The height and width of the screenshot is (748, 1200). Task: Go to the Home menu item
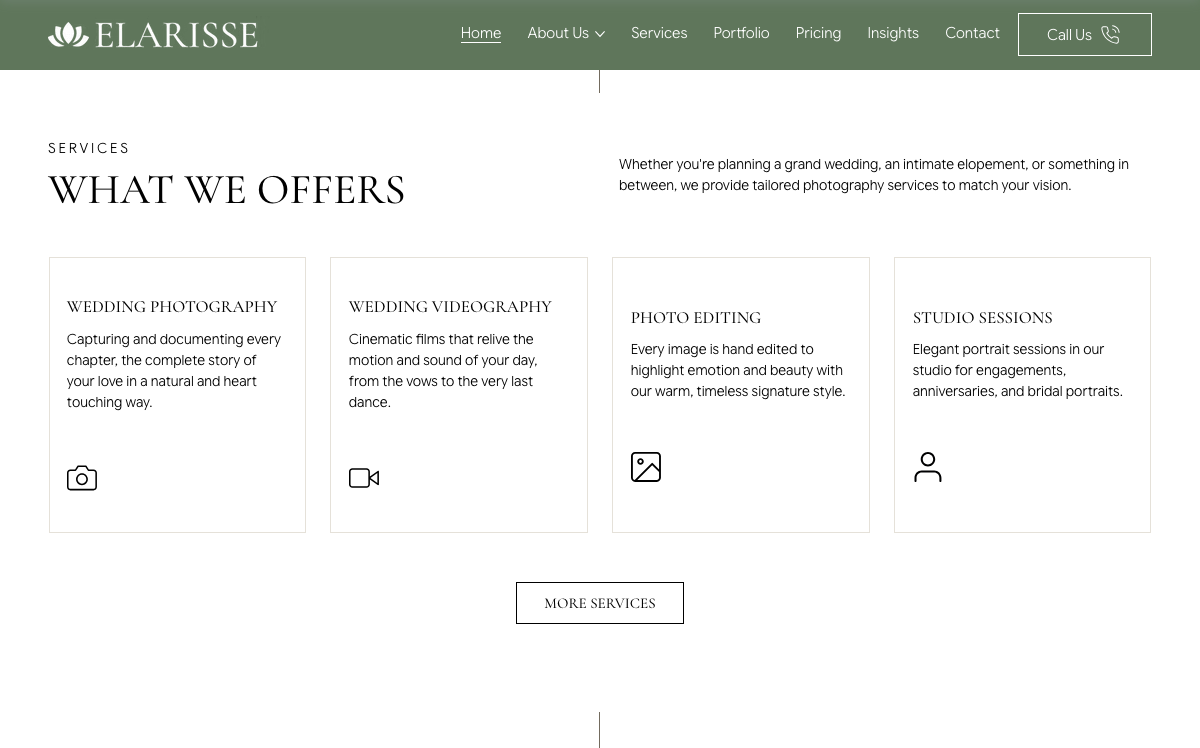[x=481, y=33]
